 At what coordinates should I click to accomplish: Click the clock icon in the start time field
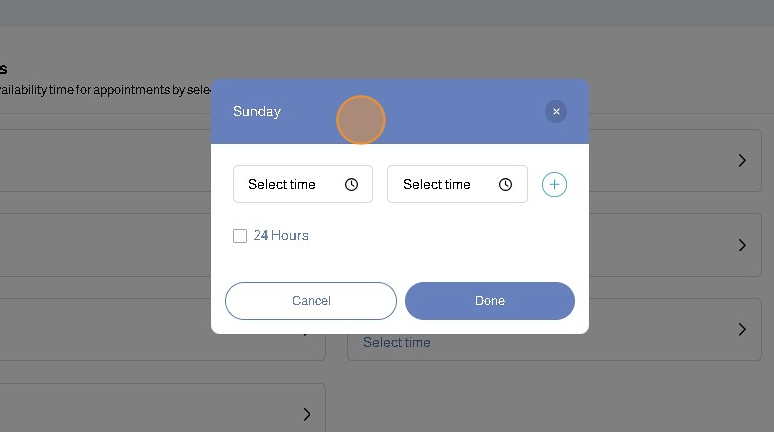(351, 184)
